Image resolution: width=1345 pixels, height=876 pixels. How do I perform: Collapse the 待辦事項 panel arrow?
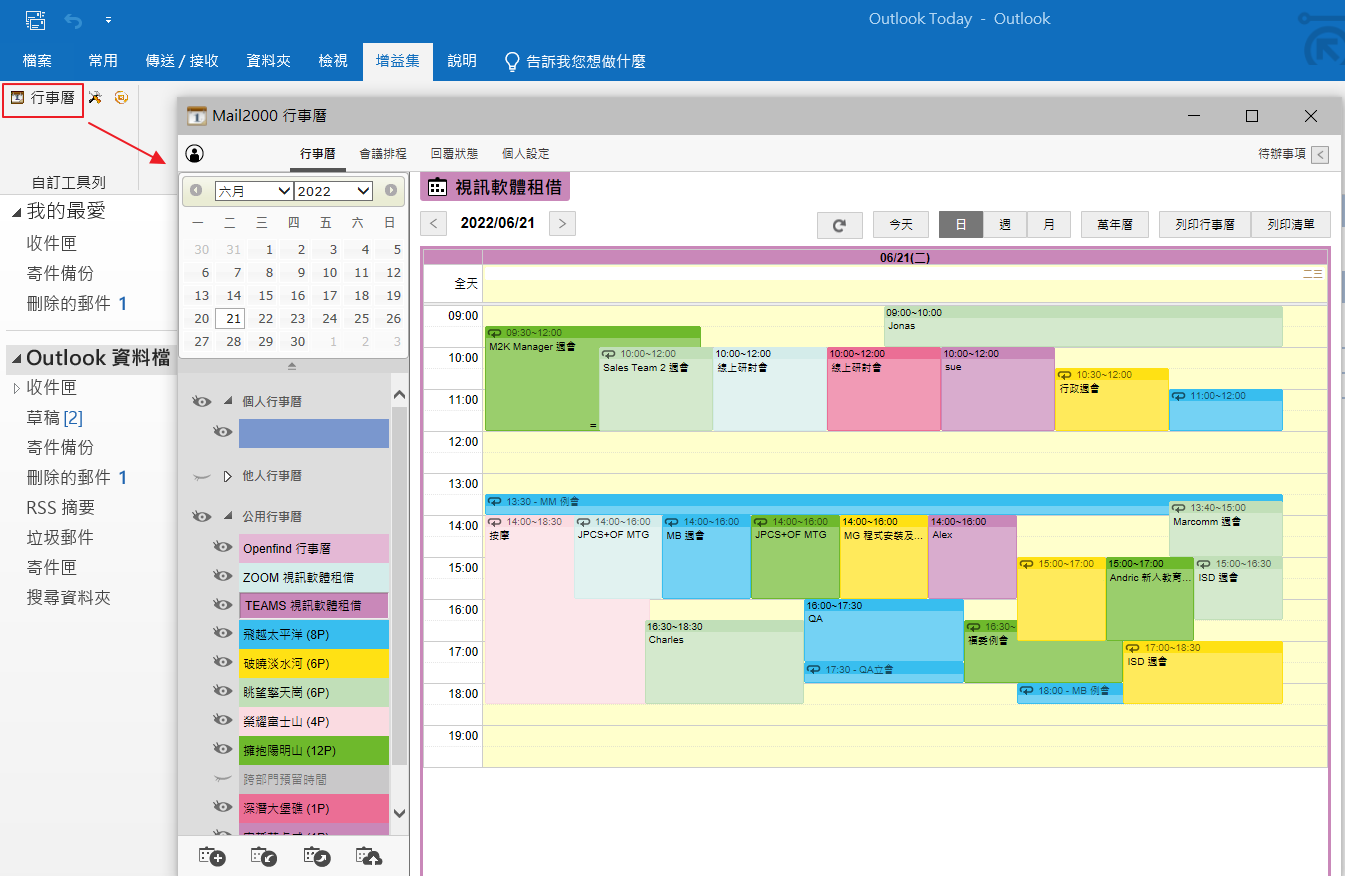(x=1320, y=154)
